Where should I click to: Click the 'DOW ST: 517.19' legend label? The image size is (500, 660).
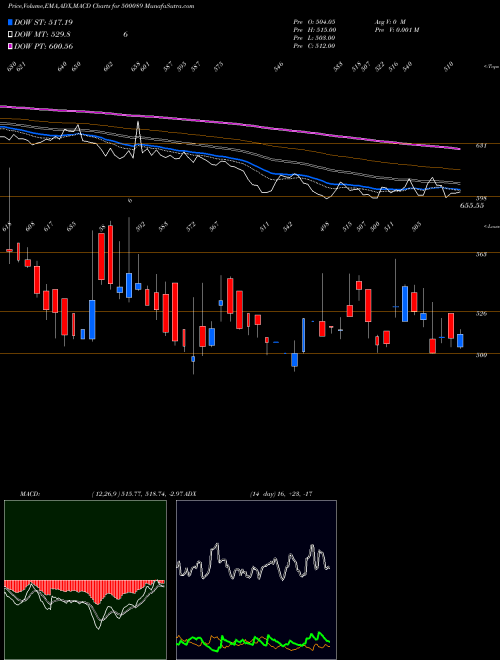coord(43,22)
